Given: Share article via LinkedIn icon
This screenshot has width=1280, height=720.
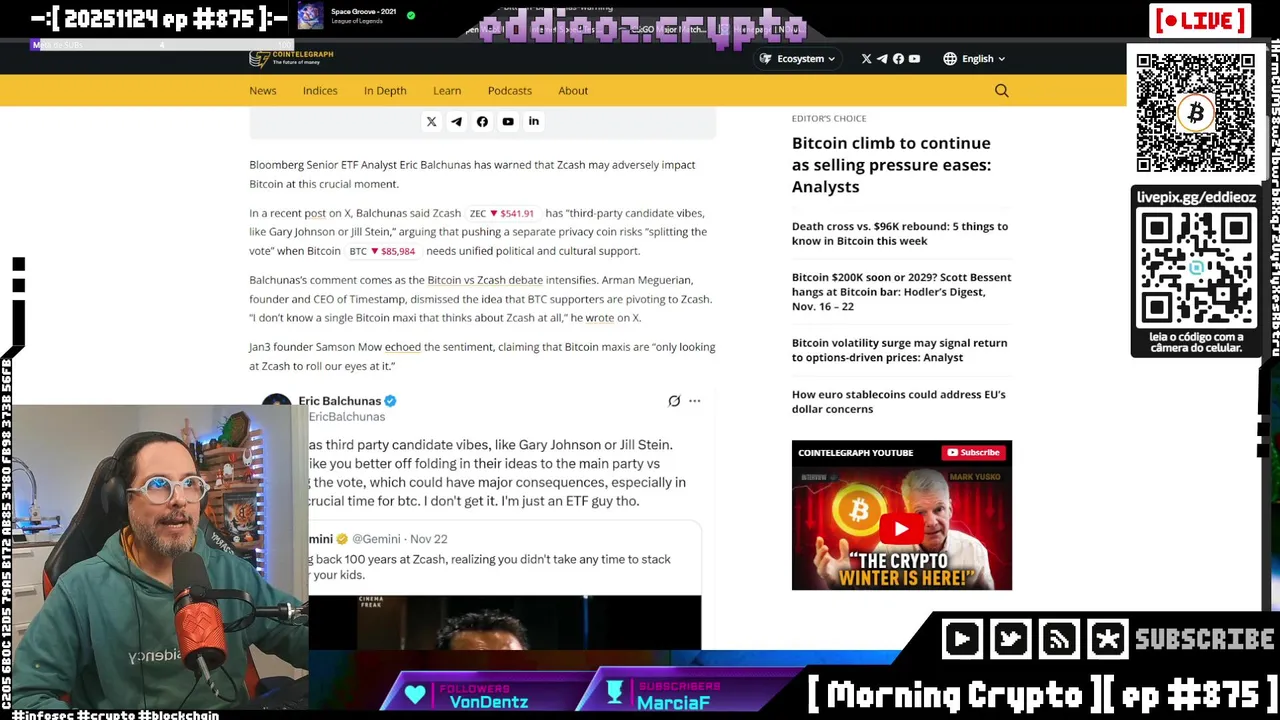Looking at the screenshot, I should (x=534, y=122).
